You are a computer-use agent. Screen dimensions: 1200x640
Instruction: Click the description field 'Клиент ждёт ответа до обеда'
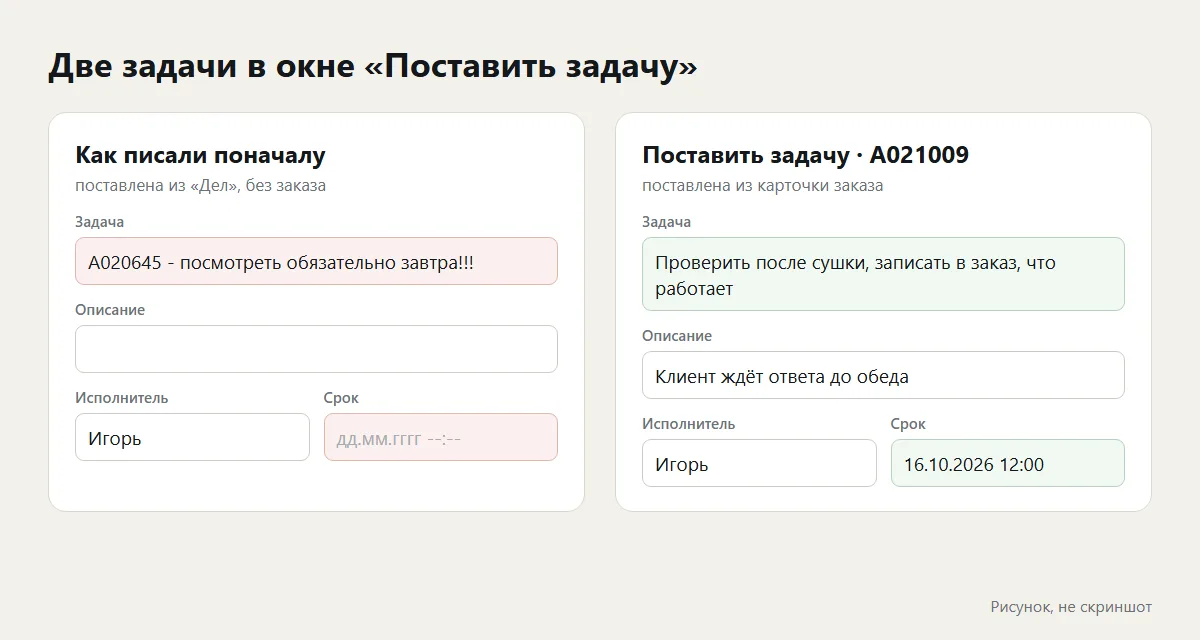click(x=883, y=375)
